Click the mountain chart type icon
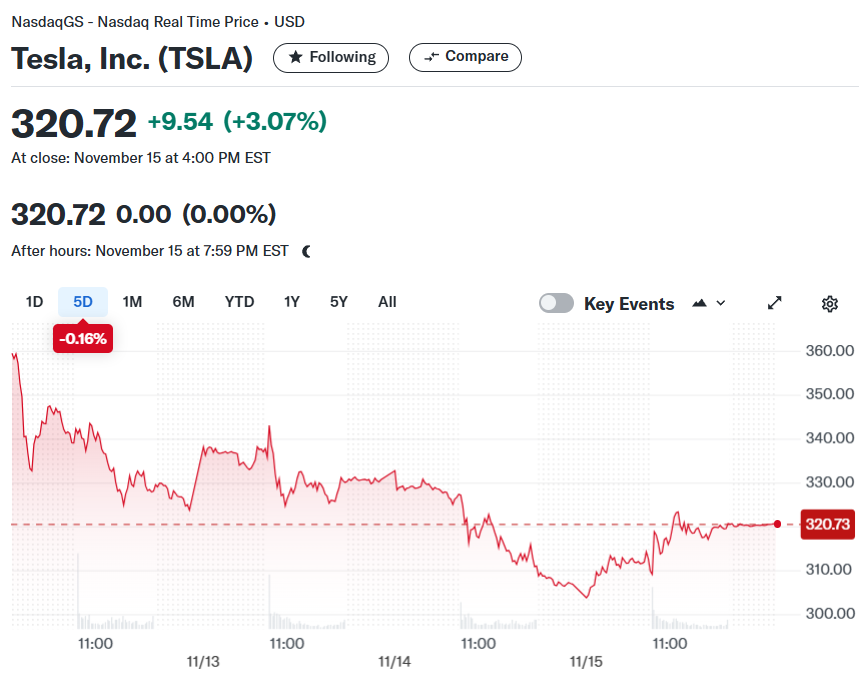868x677 pixels. coord(699,303)
